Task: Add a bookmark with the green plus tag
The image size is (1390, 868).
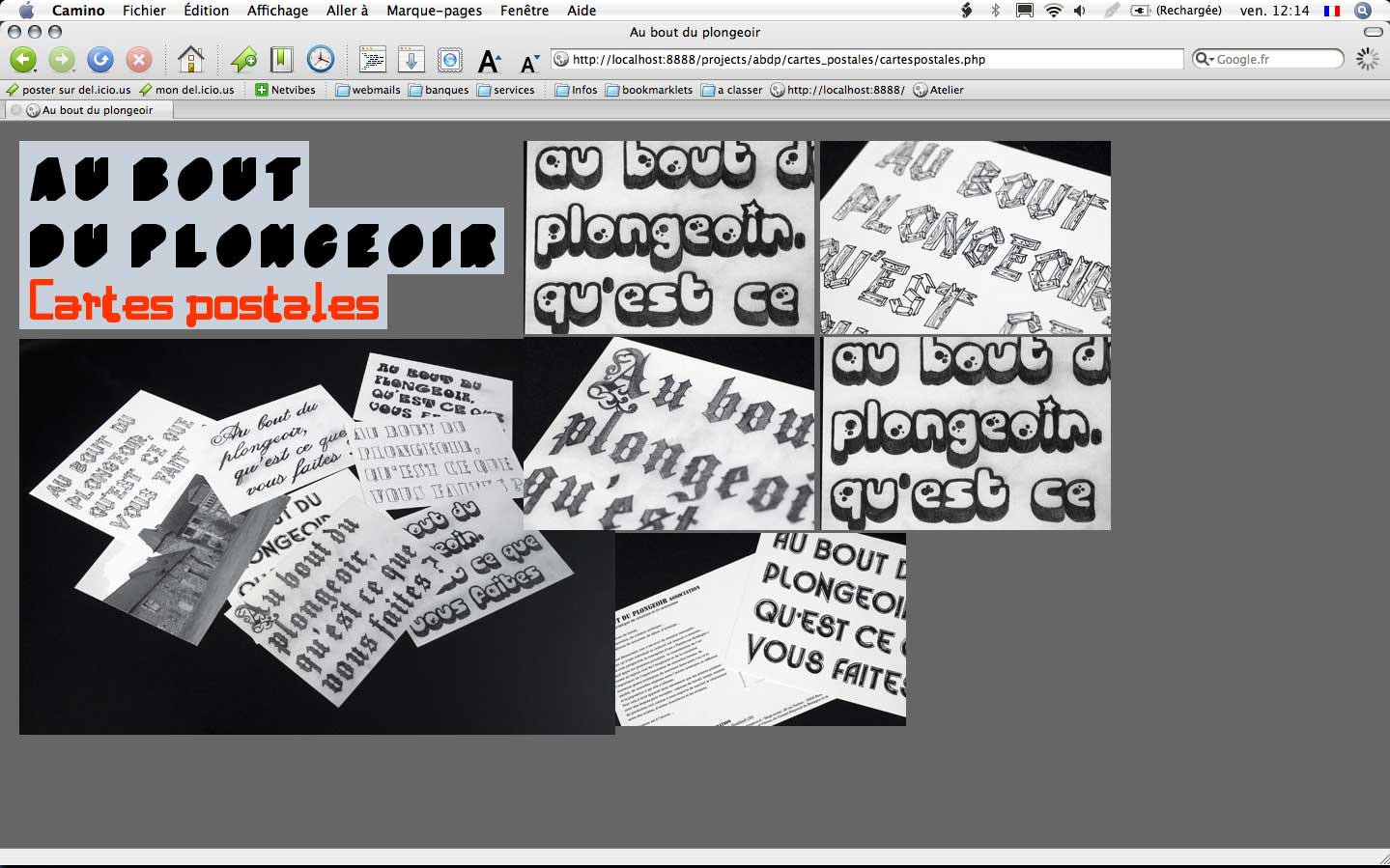Action: tap(243, 60)
